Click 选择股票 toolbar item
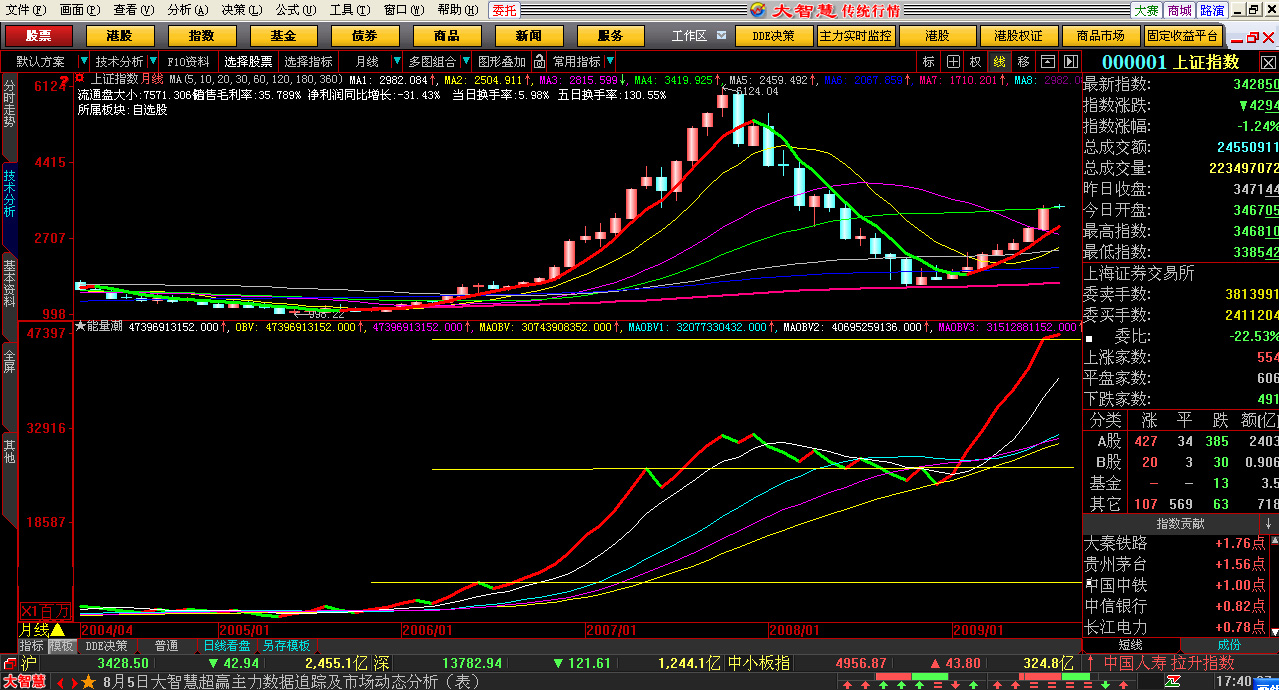Viewport: 1279px width, 690px height. pos(248,62)
